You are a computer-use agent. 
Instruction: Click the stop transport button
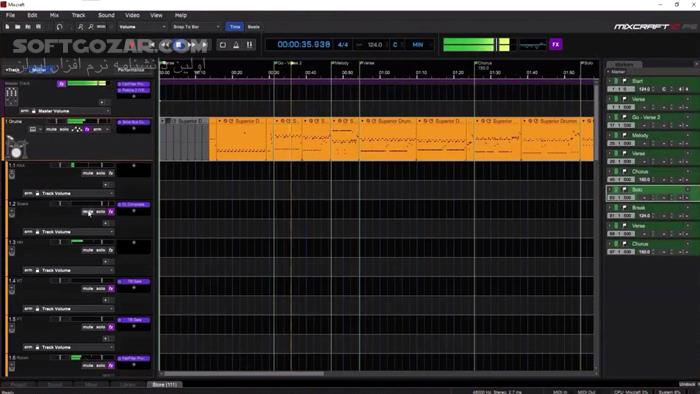pos(179,45)
